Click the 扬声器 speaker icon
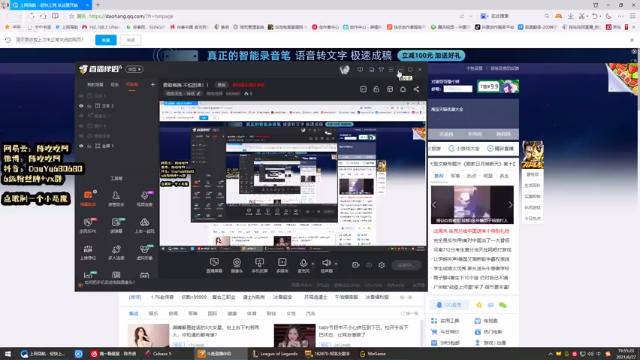This screenshot has width=640, height=360. (x=326, y=264)
